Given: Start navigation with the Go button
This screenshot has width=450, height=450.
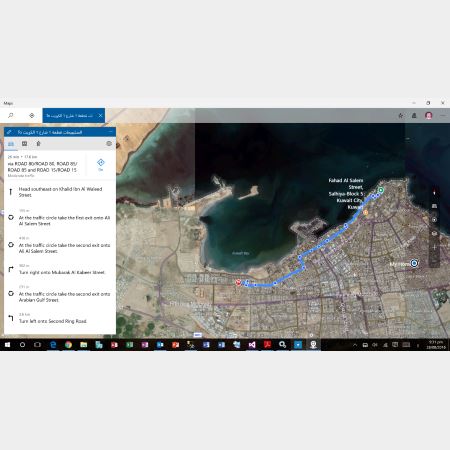Looking at the screenshot, I should (101, 165).
